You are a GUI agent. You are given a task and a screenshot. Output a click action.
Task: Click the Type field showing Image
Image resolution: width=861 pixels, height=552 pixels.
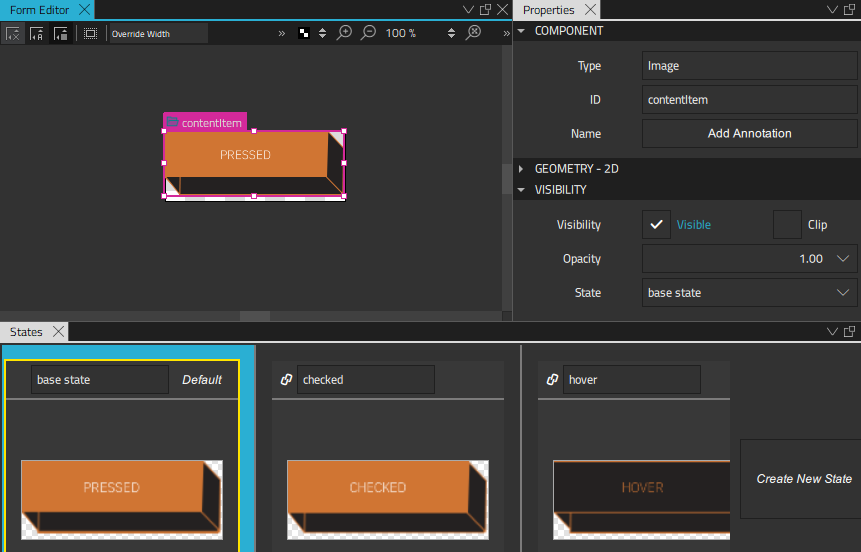point(750,66)
